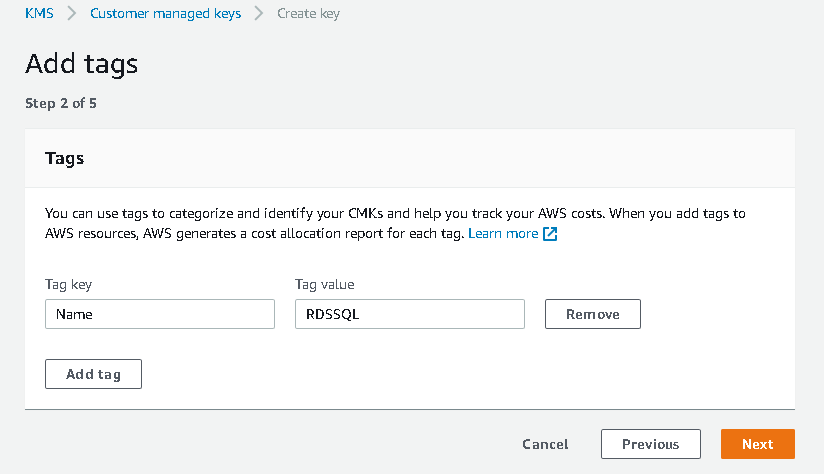Screen dimensions: 824x474
Task: Click the KMS breadcrumb link
Action: 39,14
